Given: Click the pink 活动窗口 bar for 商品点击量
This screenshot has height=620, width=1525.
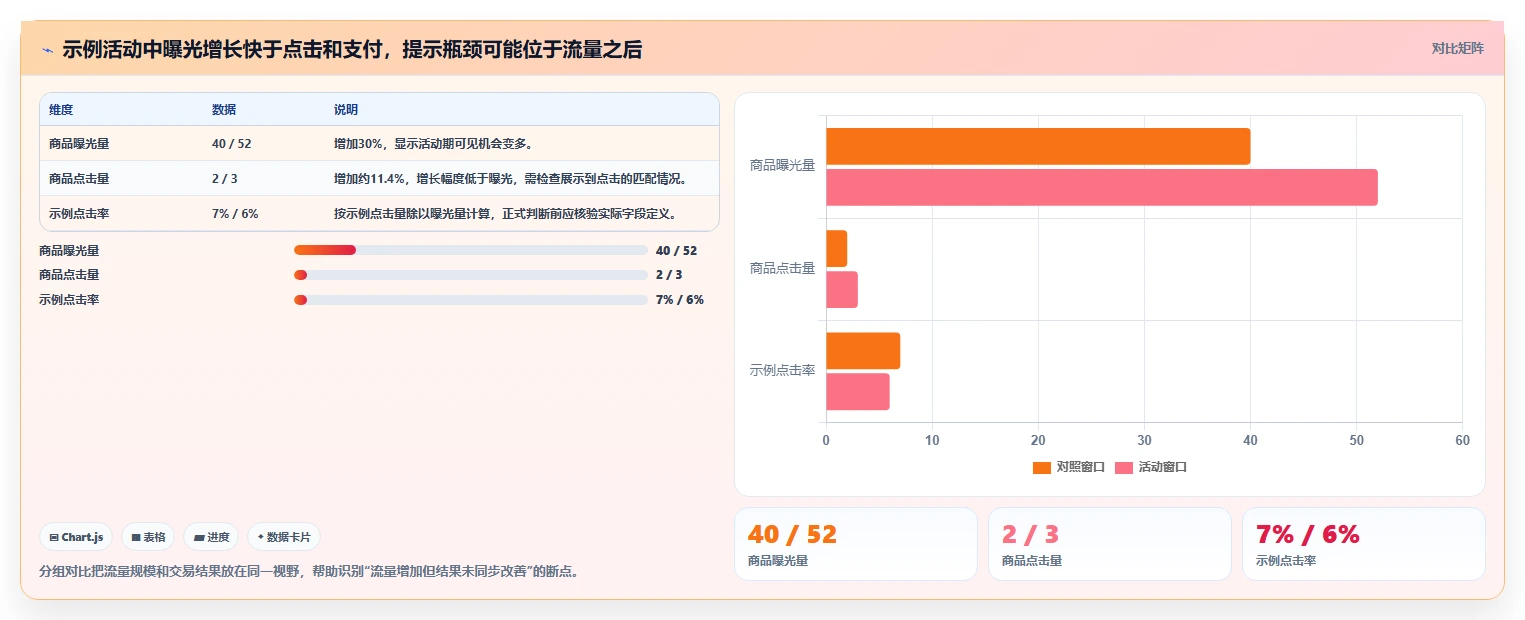Looking at the screenshot, I should [x=842, y=290].
